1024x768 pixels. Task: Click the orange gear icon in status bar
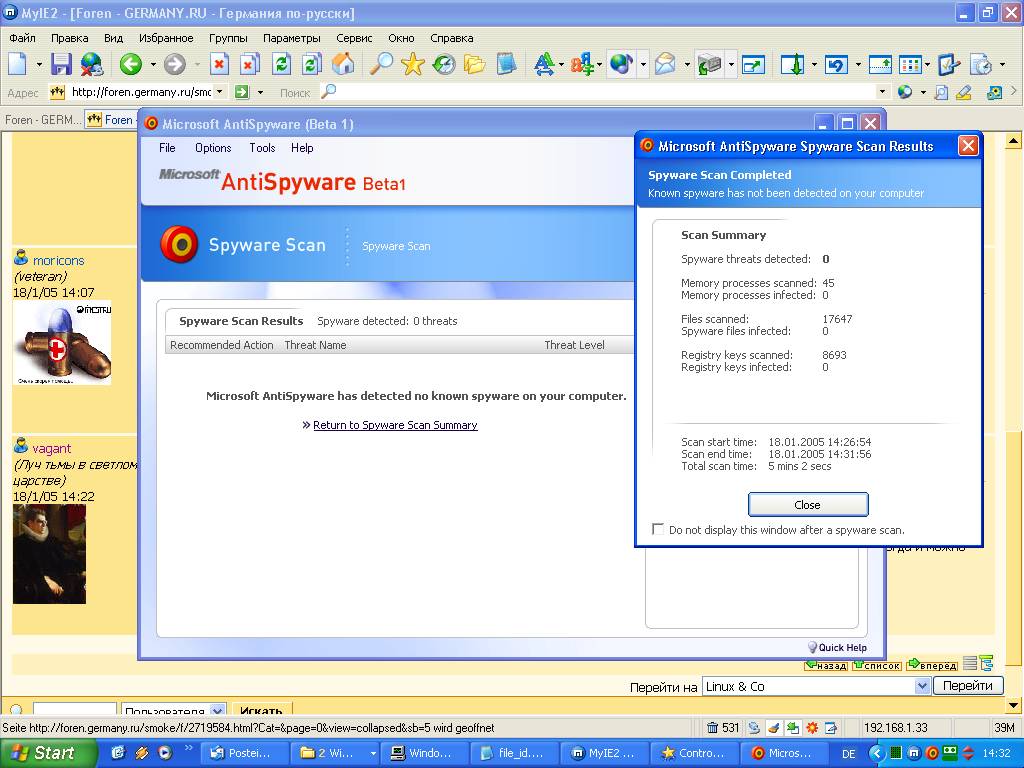812,728
